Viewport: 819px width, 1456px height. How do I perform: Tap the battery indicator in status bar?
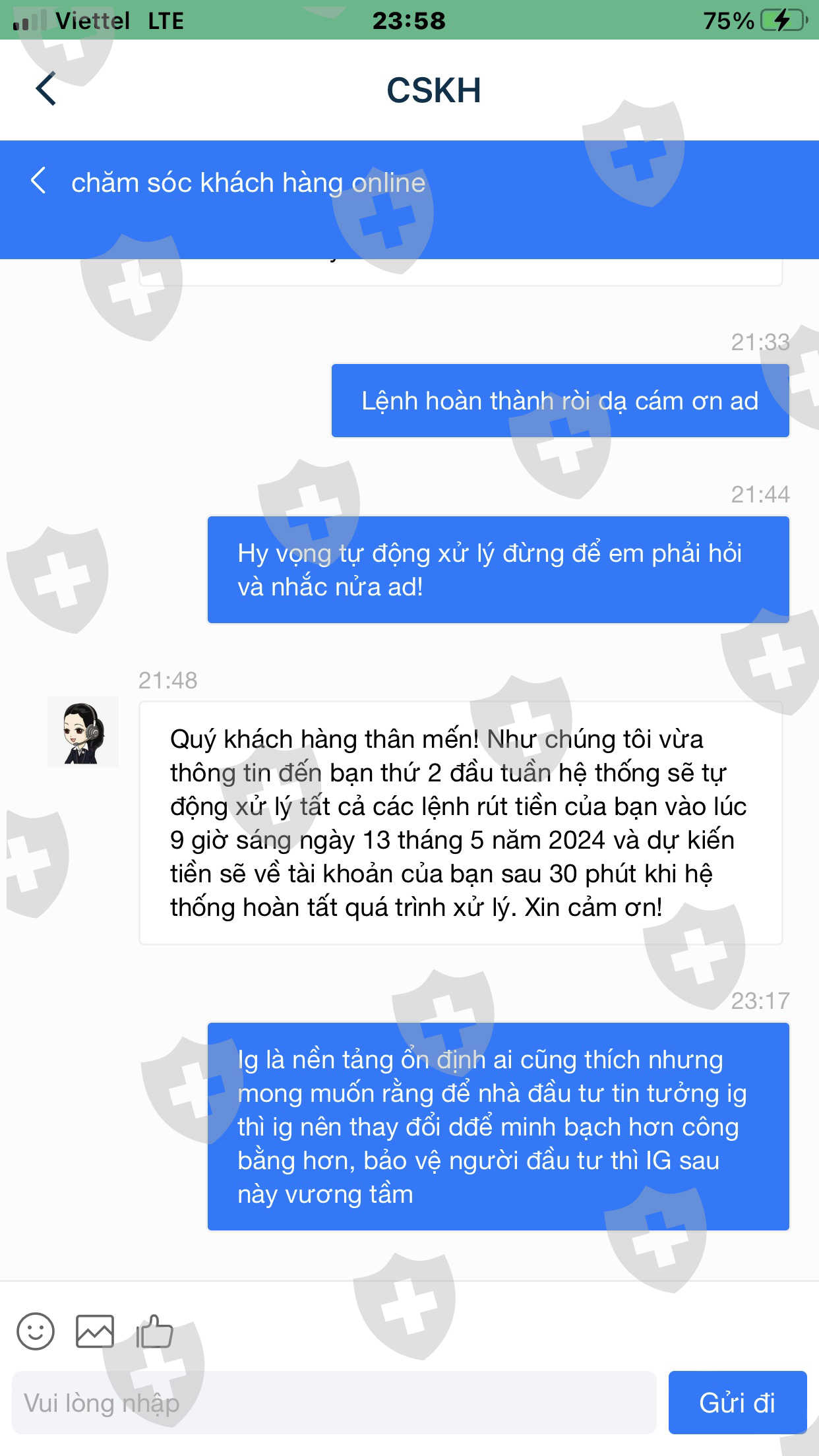(784, 20)
